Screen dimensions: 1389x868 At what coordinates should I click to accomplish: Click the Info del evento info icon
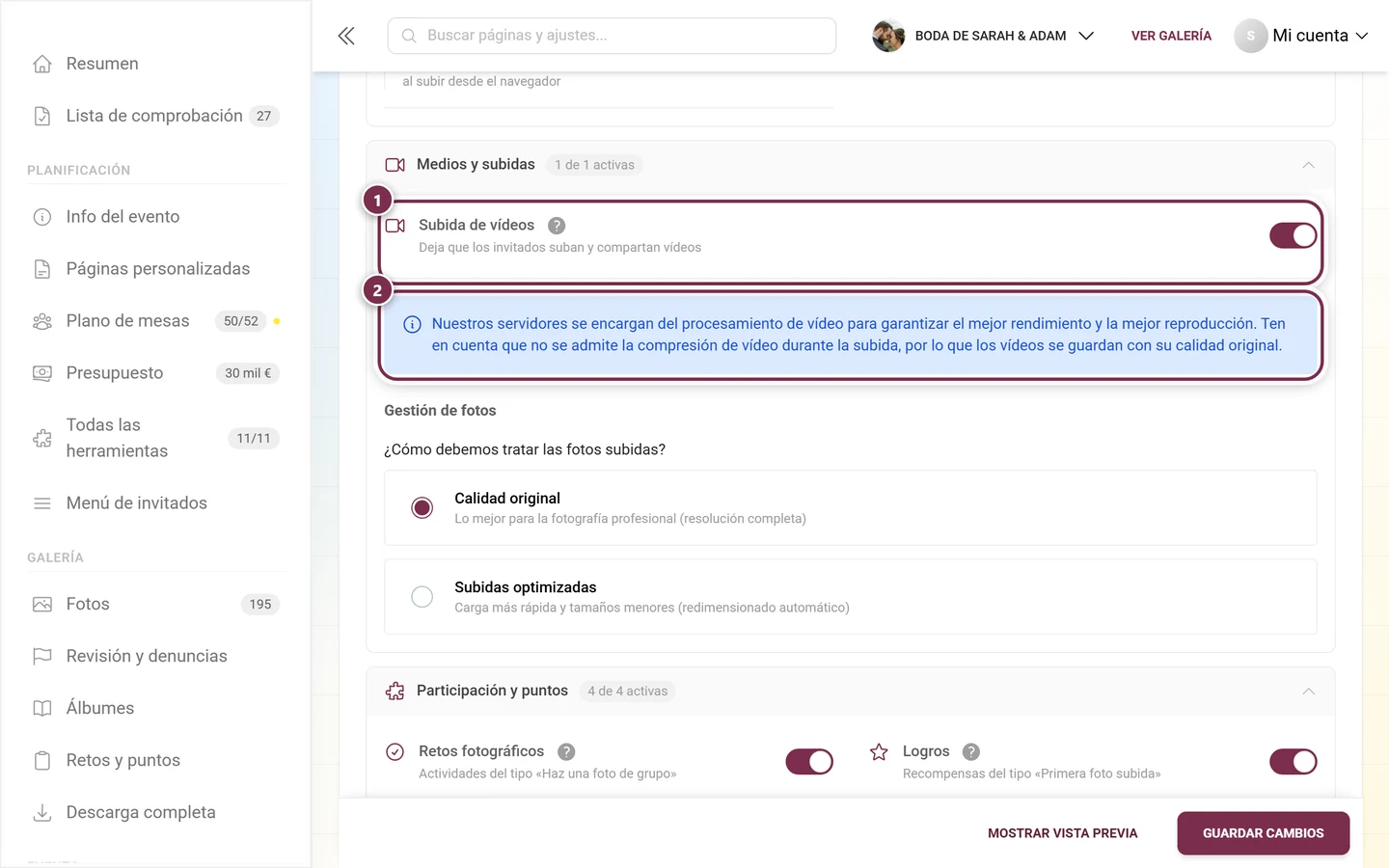click(x=42, y=217)
